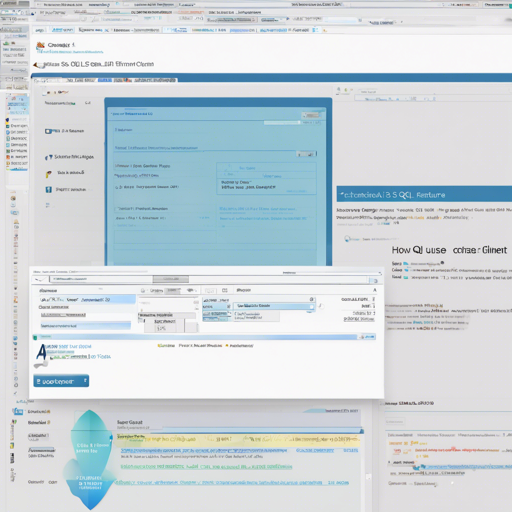Click the address input field atop front dialog
This screenshot has width=512, height=512.
[101, 279]
